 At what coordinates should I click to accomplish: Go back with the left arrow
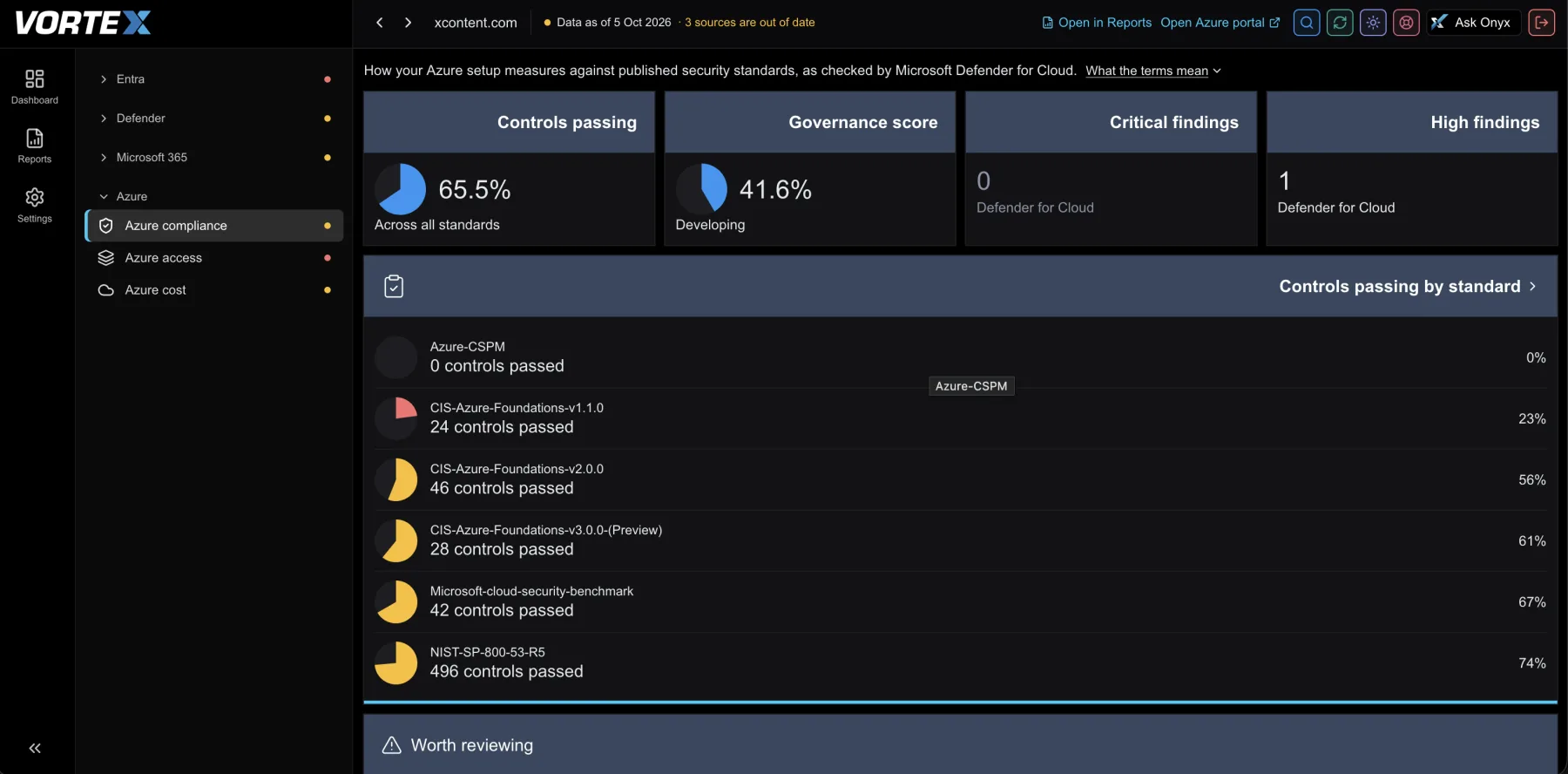point(380,23)
